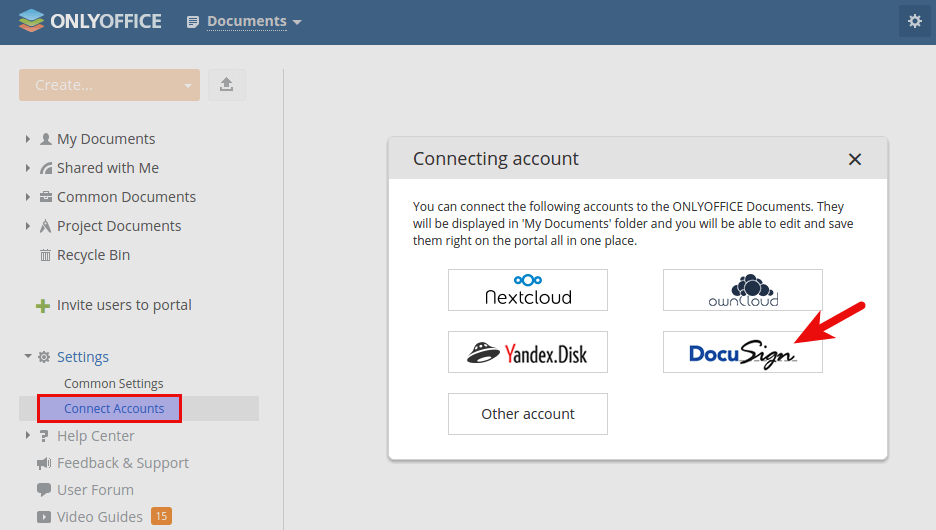Click the green plus Invite users icon
Screen dimensions: 936x530
coord(43,306)
